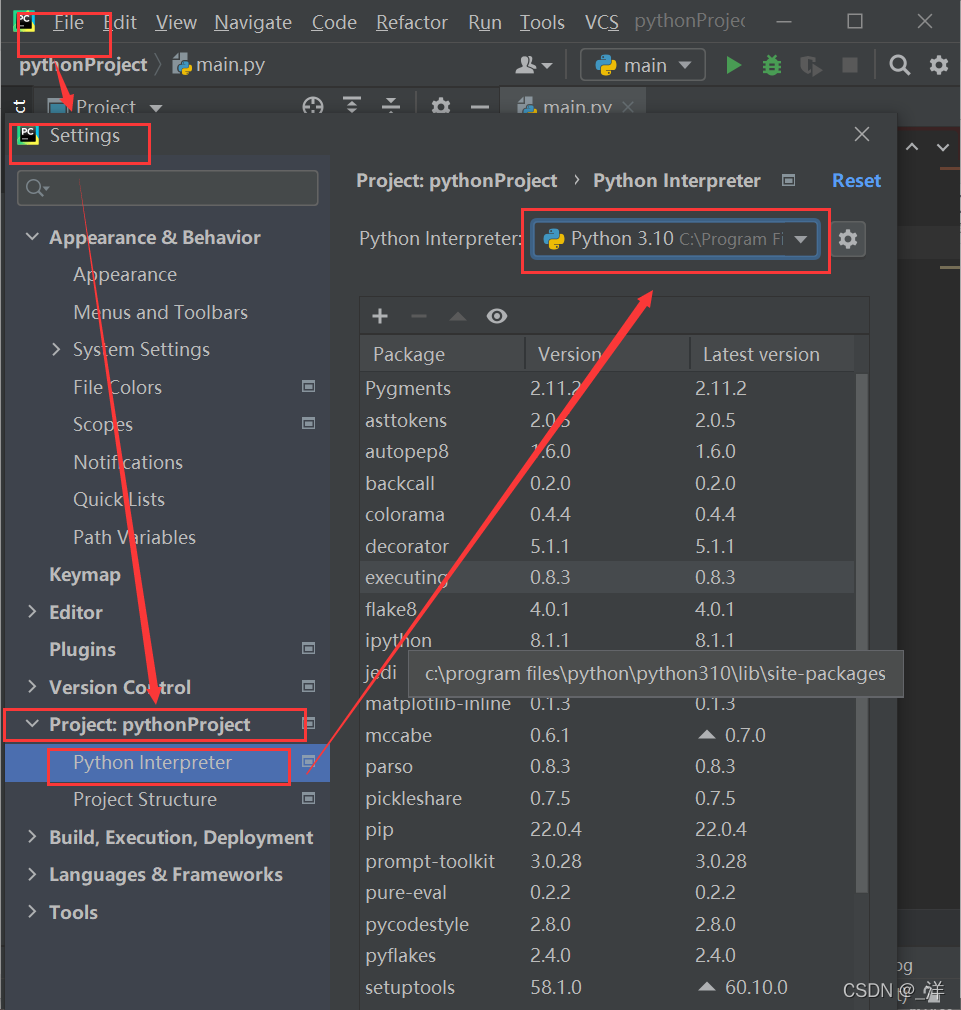Click Run with Coverage icon
The height and width of the screenshot is (1010, 961).
pos(811,65)
